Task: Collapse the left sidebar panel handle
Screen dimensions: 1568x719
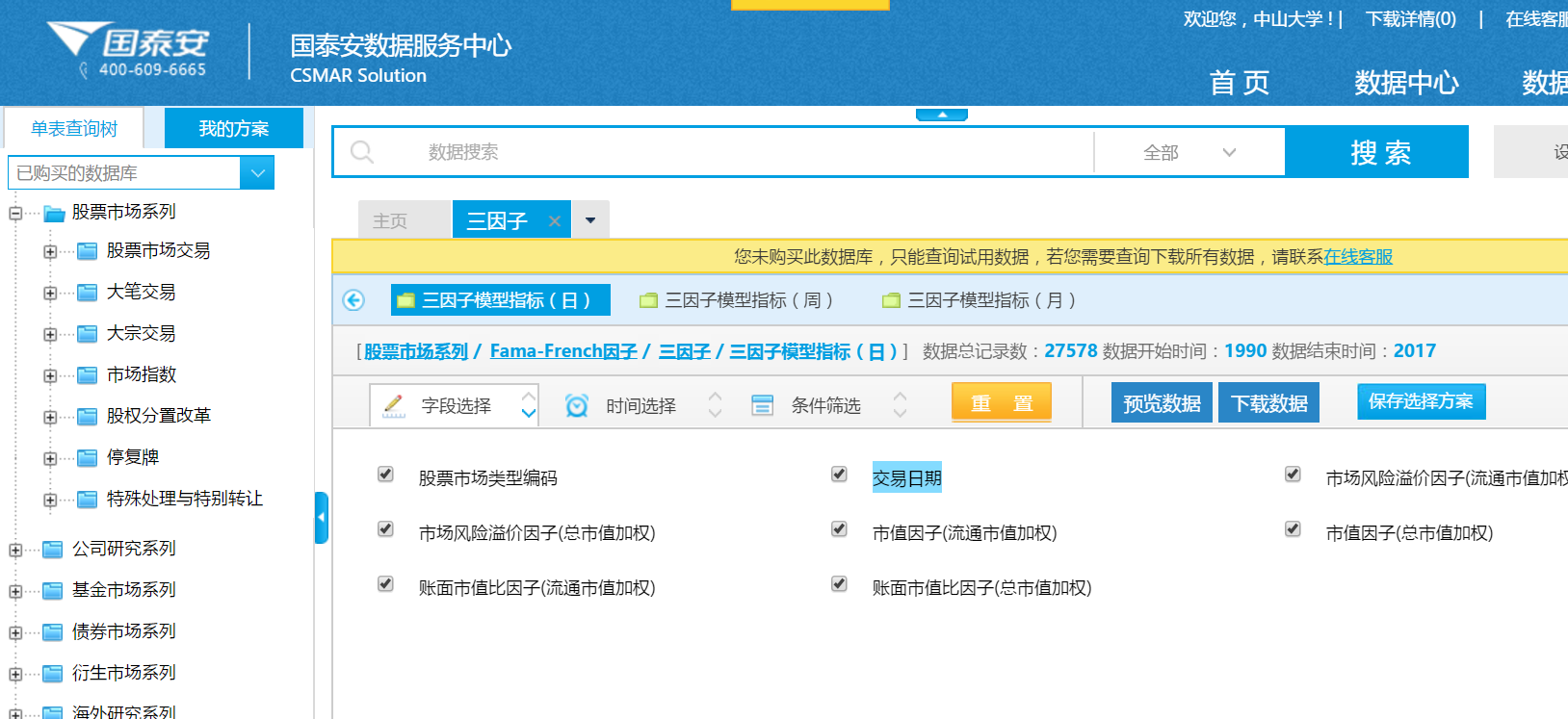Action: [322, 518]
